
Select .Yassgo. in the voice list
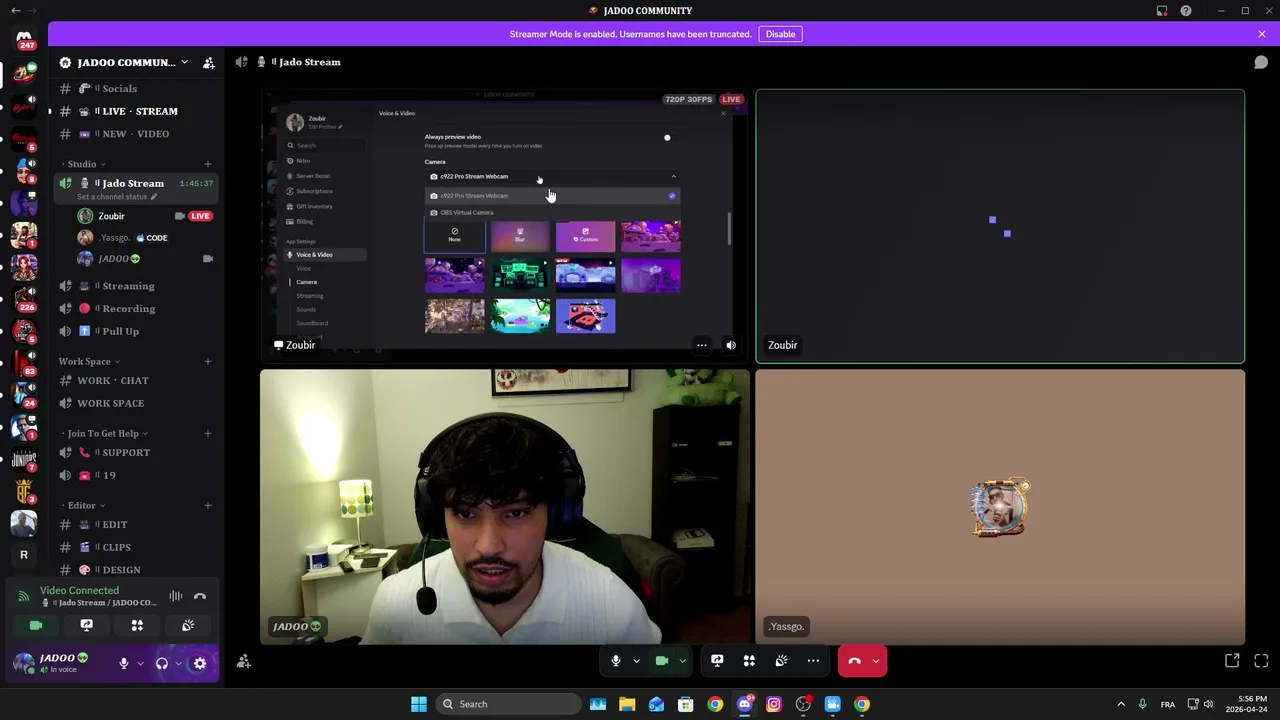pos(114,238)
